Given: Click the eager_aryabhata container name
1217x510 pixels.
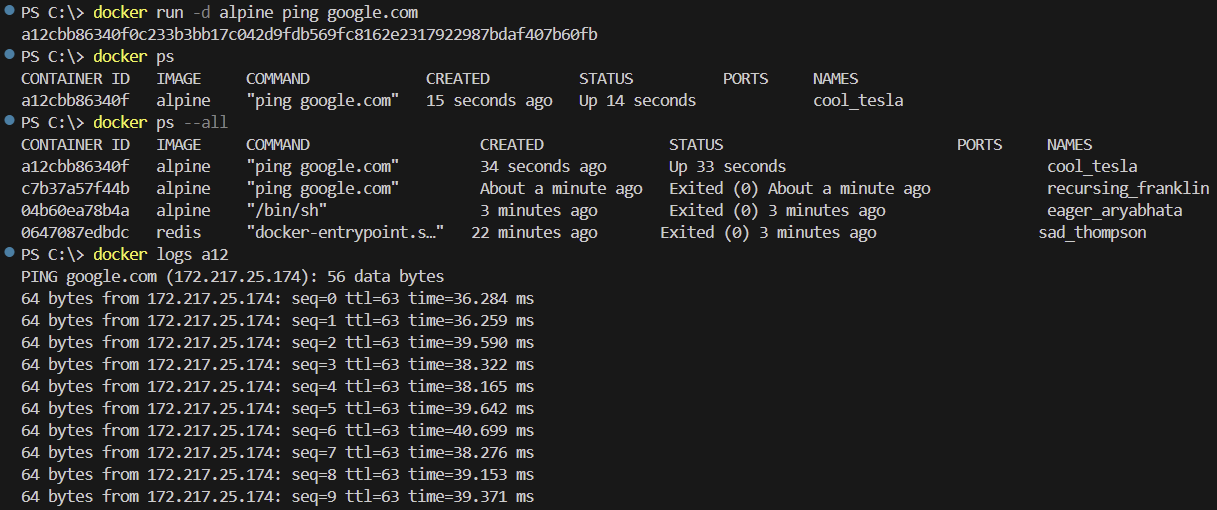Looking at the screenshot, I should coord(1115,211).
